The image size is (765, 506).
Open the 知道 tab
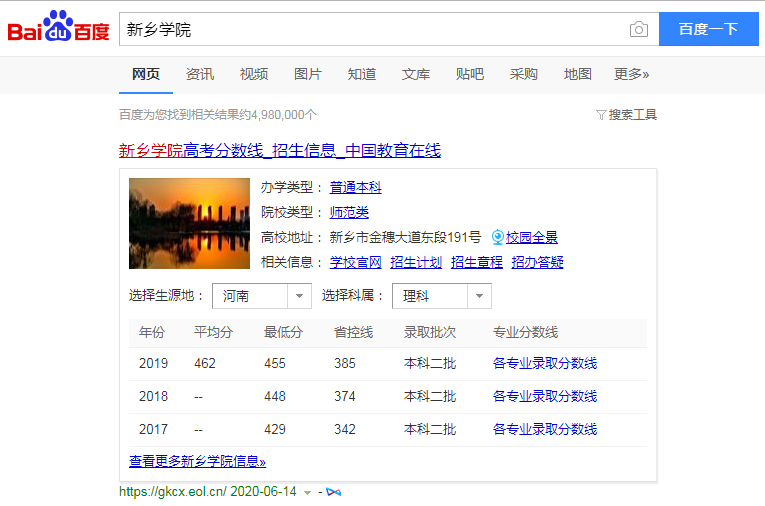tap(362, 74)
